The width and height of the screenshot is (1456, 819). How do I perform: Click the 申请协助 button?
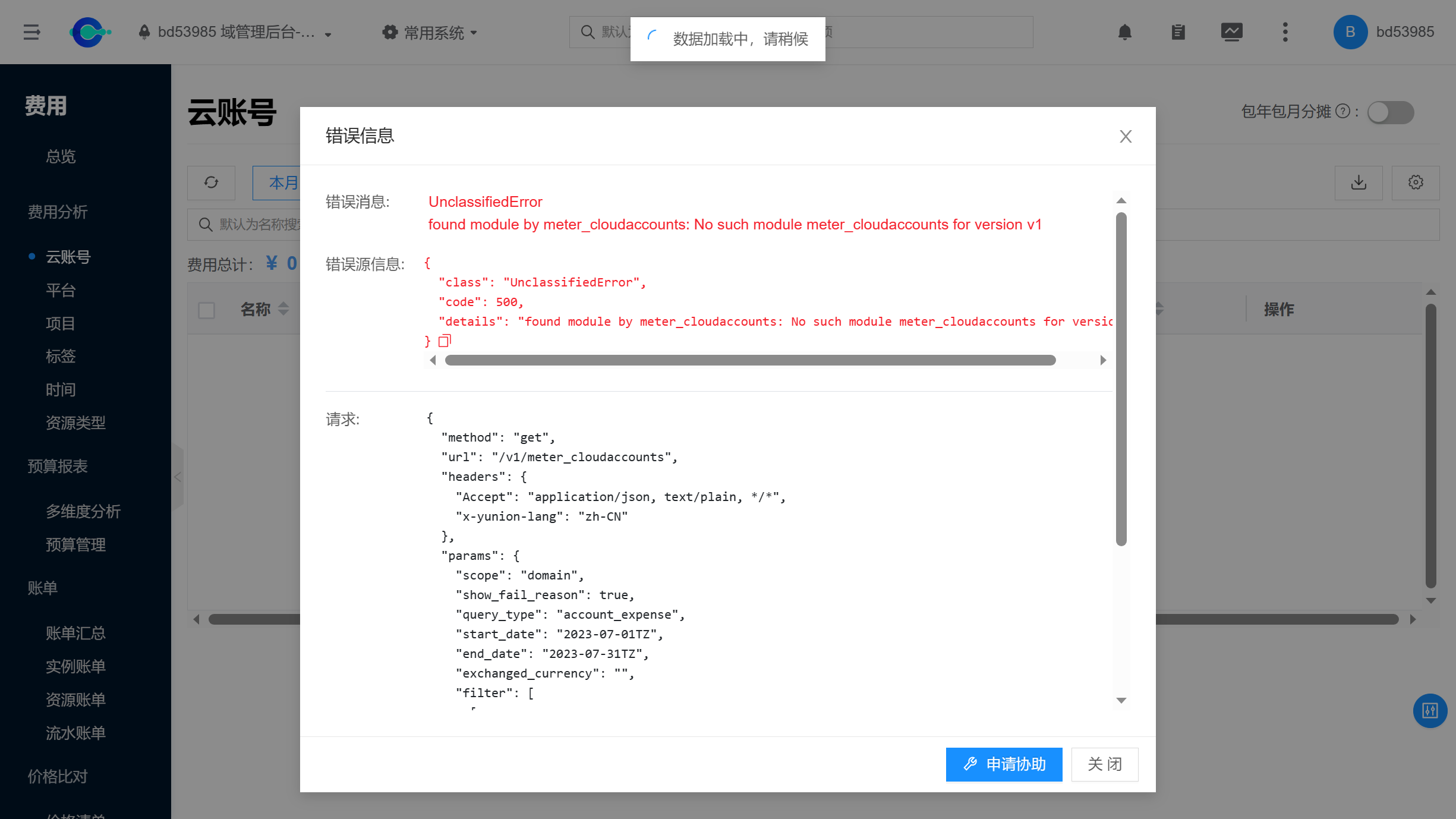[1004, 764]
